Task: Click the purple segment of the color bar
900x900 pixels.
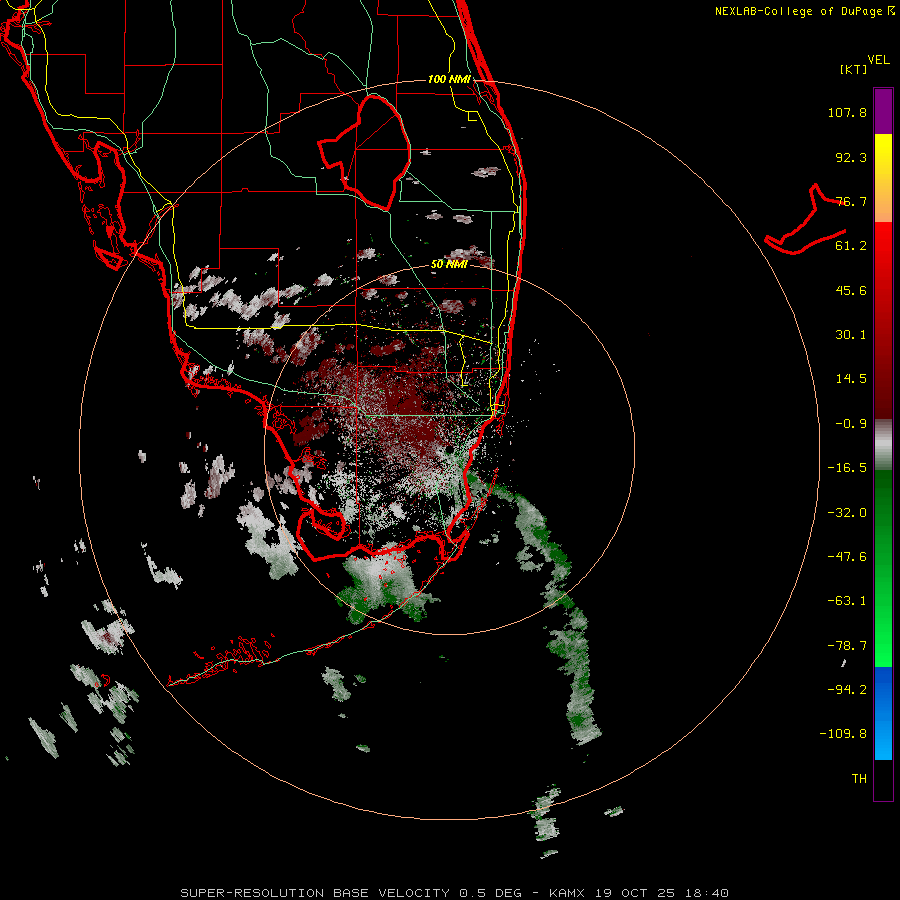Action: (883, 111)
